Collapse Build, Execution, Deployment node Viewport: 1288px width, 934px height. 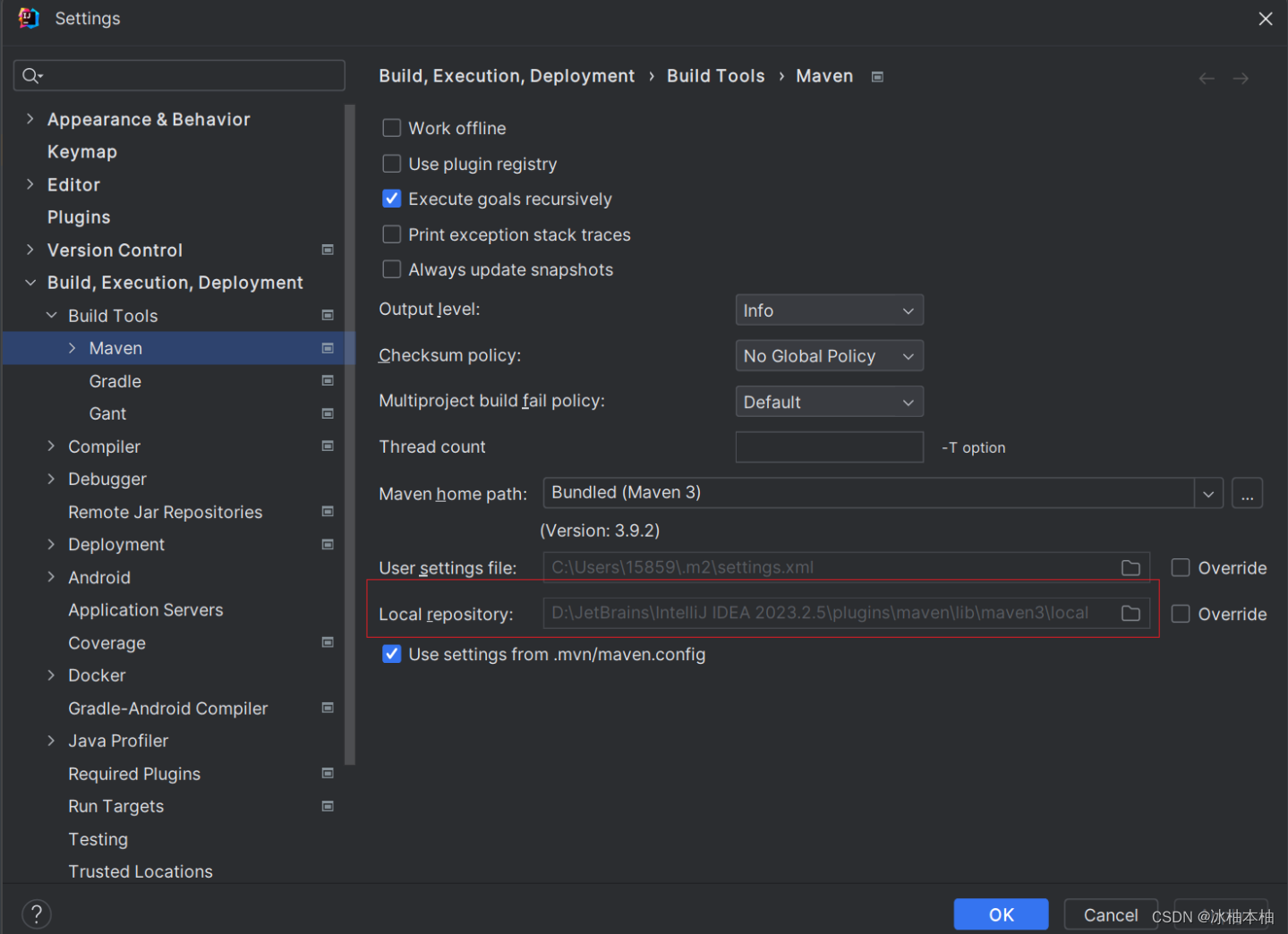(x=30, y=283)
